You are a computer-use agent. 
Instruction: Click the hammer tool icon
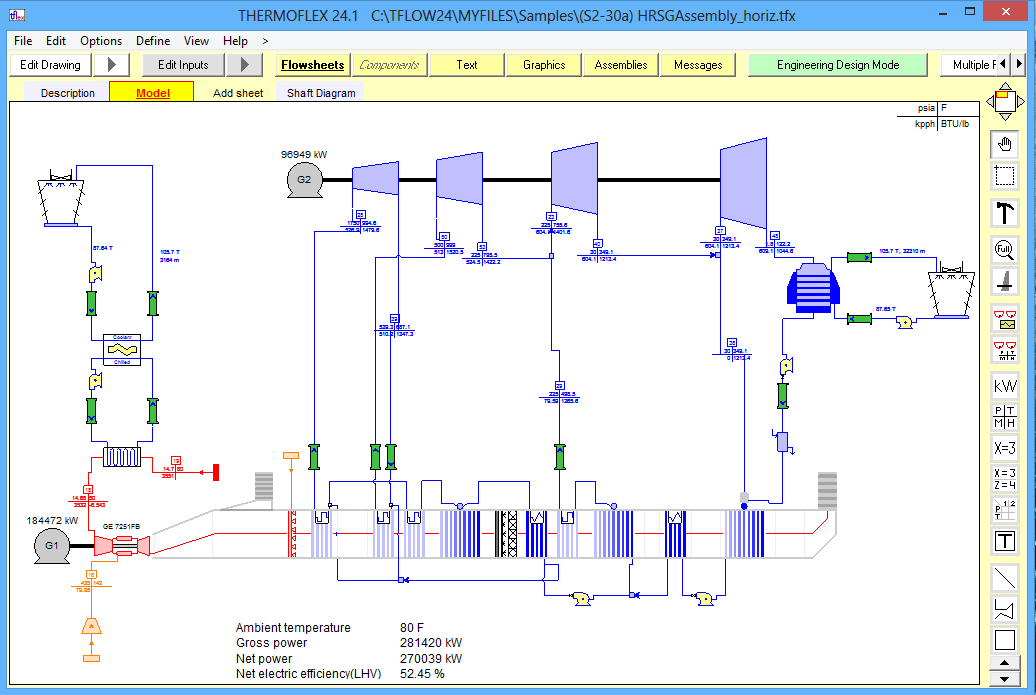point(1005,213)
